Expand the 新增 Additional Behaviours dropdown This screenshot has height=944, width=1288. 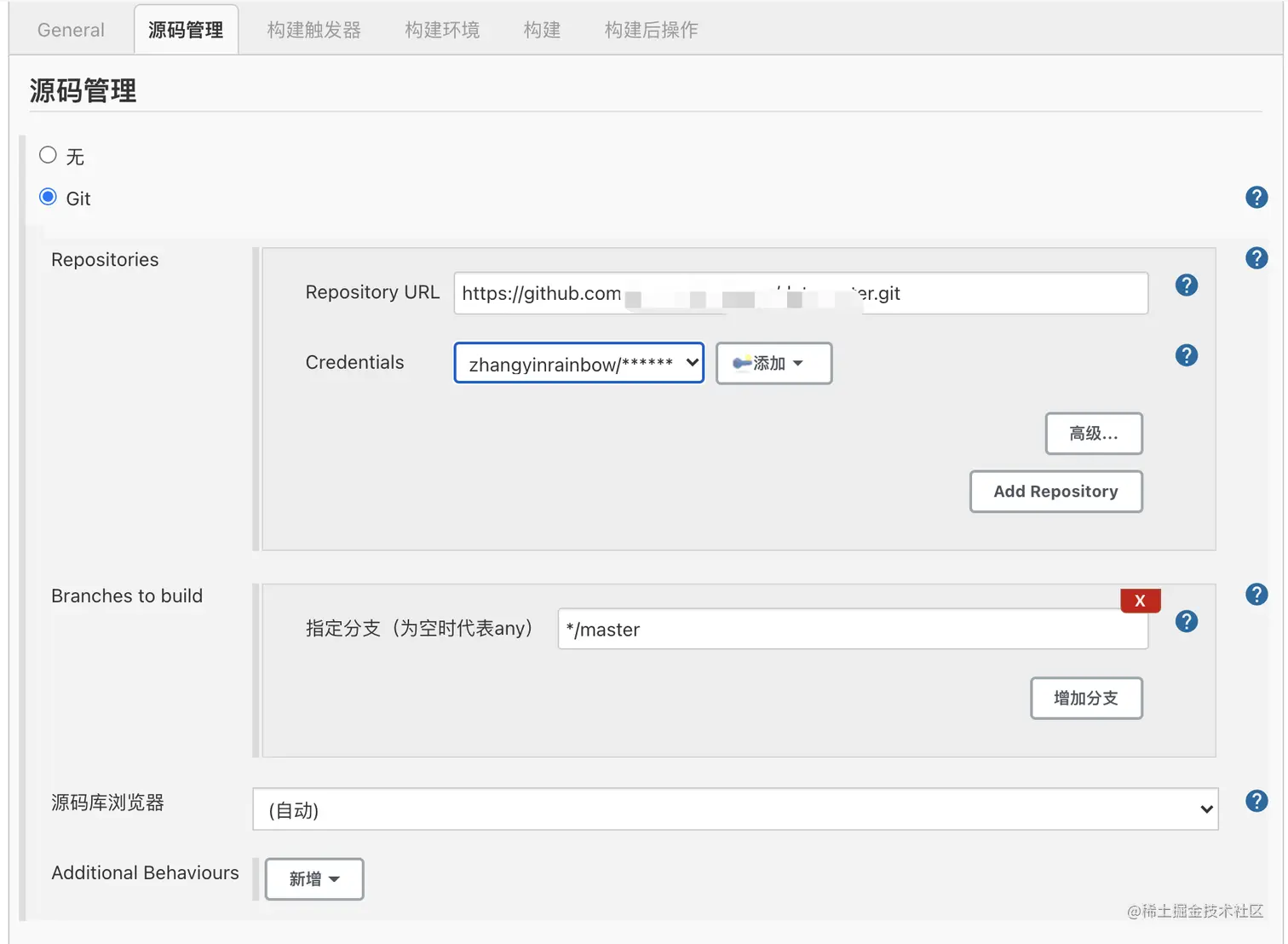tap(314, 879)
